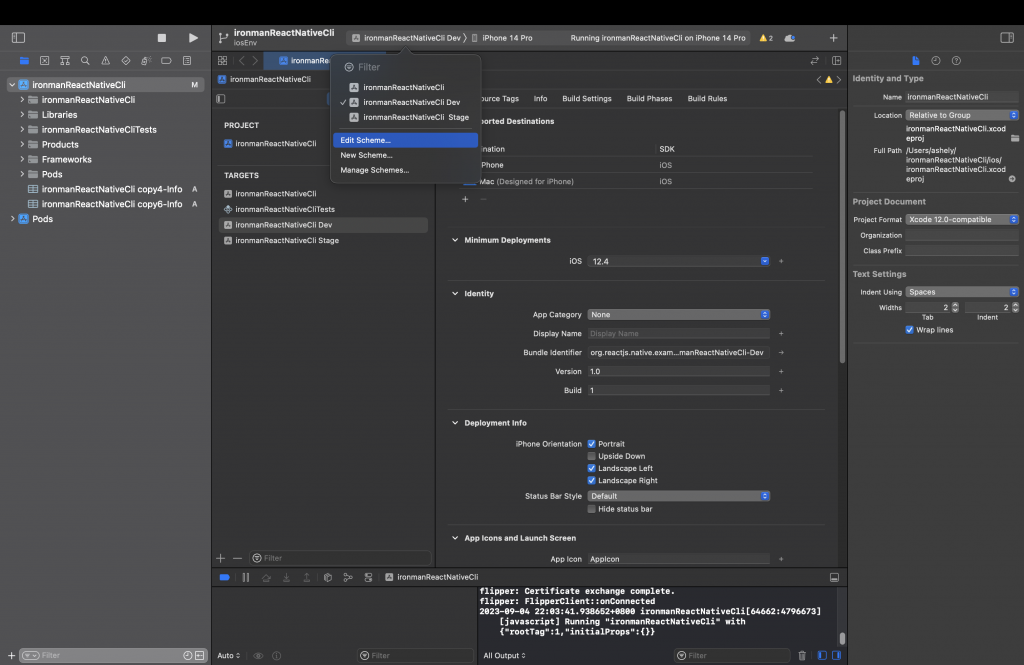
Task: Enable the Upside Down orientation checkbox
Action: point(592,456)
